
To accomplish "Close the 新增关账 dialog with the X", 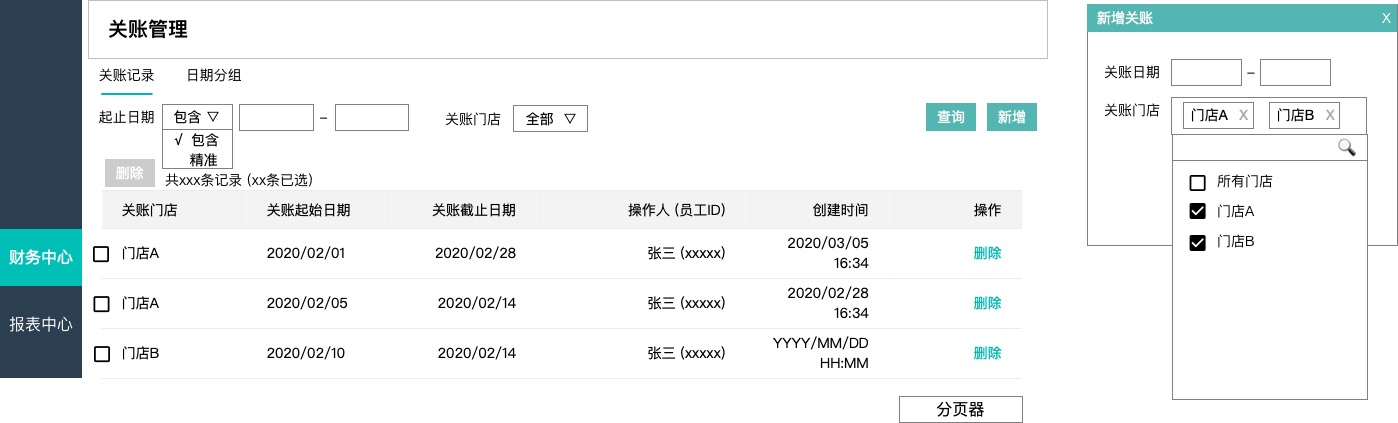I will [x=1385, y=18].
